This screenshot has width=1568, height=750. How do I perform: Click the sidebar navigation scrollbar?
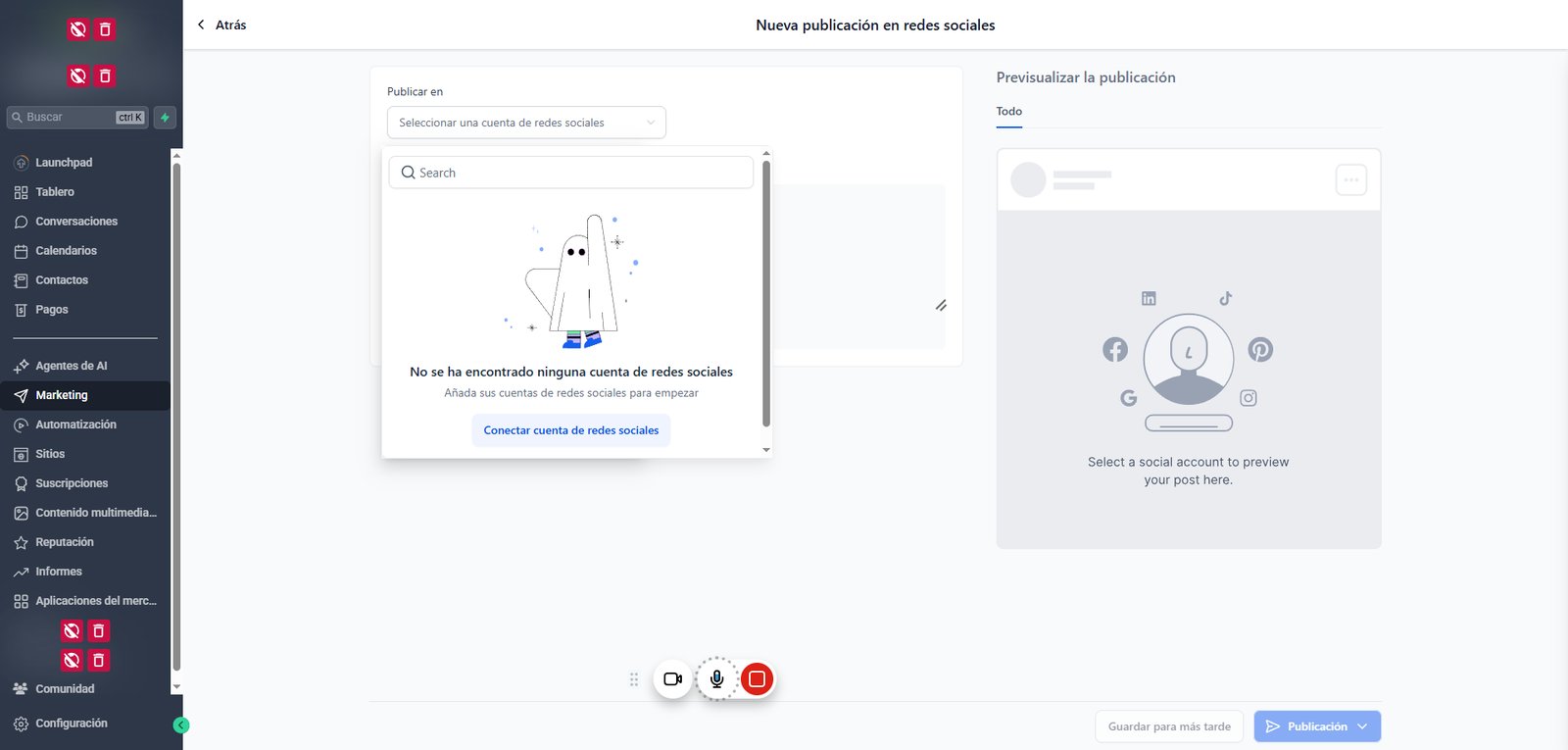pyautogui.click(x=176, y=417)
